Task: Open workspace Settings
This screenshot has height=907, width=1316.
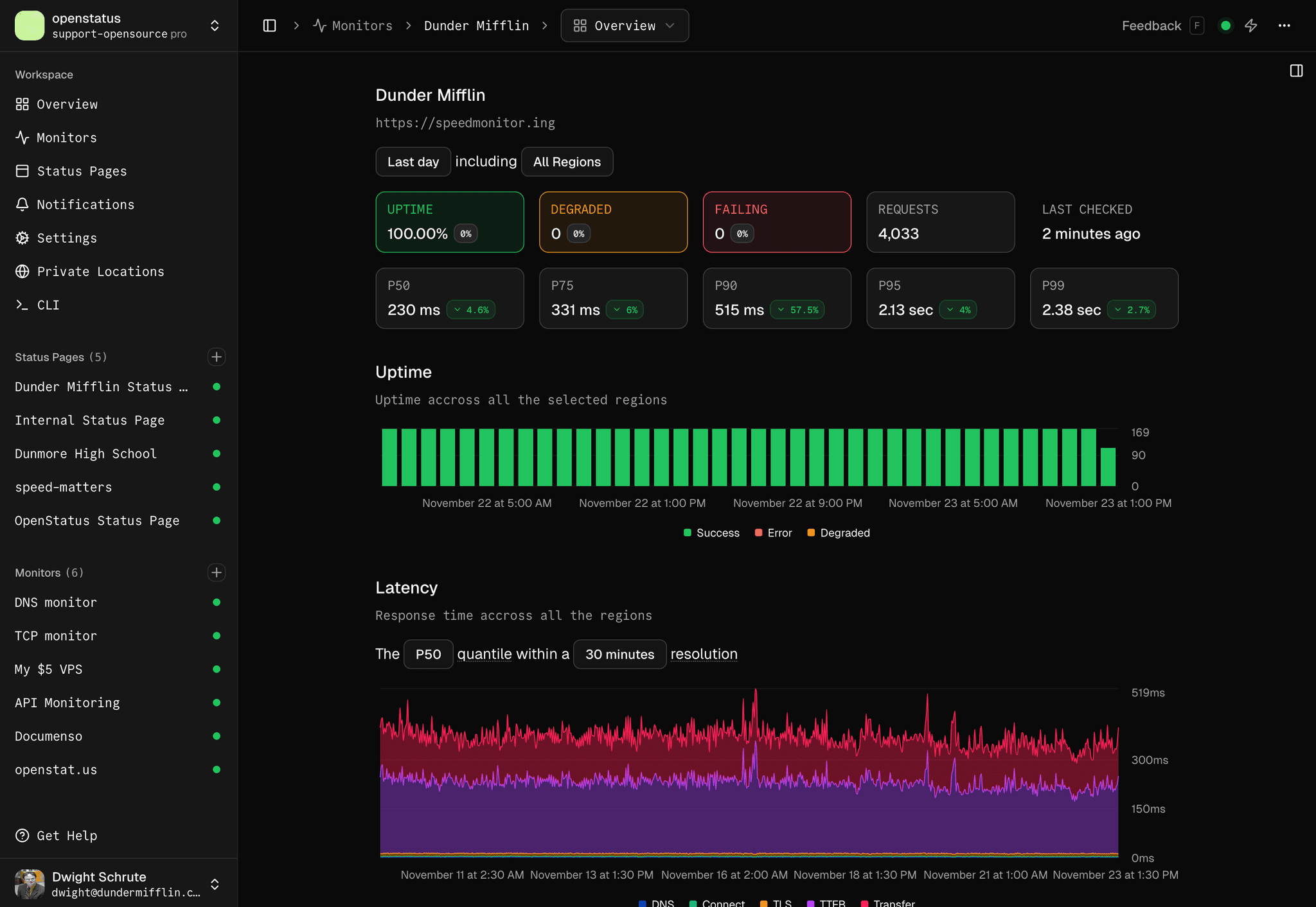Action: [67, 238]
